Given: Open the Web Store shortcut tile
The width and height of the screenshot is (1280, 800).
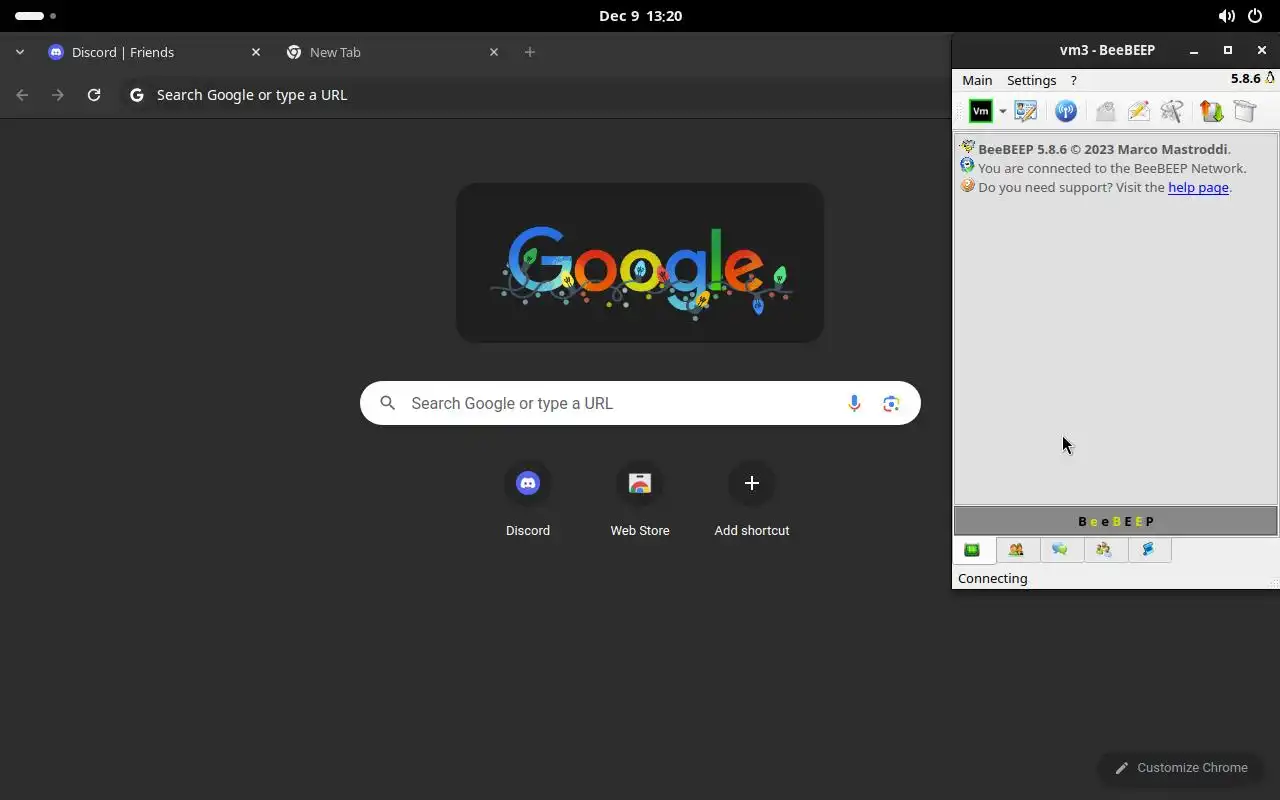Looking at the screenshot, I should (x=640, y=500).
